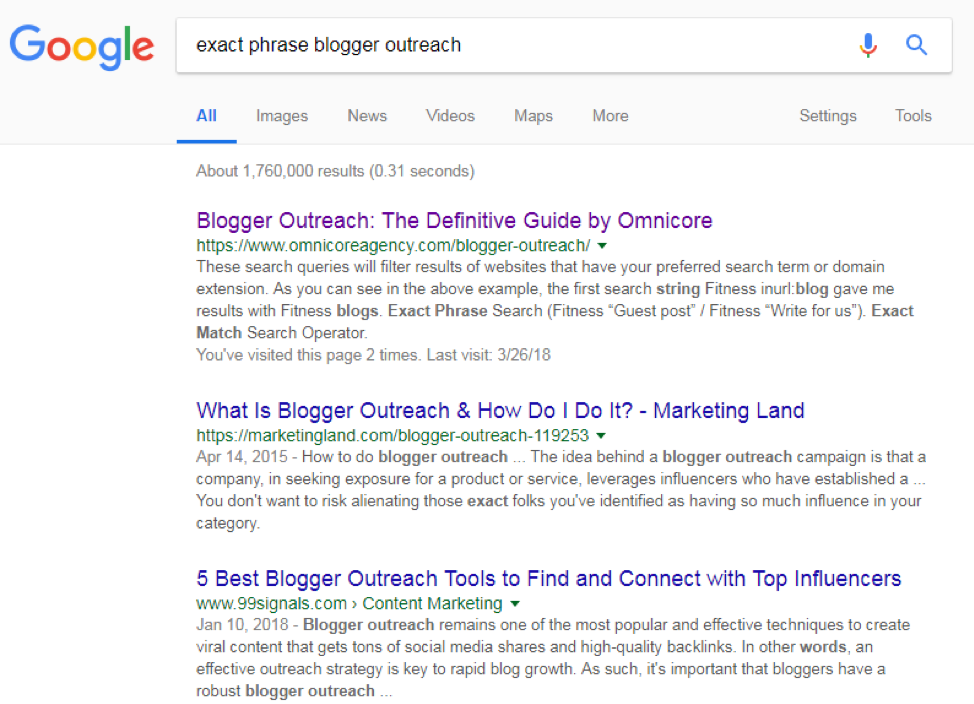Select the All results tab
Image resolution: width=974 pixels, height=704 pixels.
(x=206, y=116)
